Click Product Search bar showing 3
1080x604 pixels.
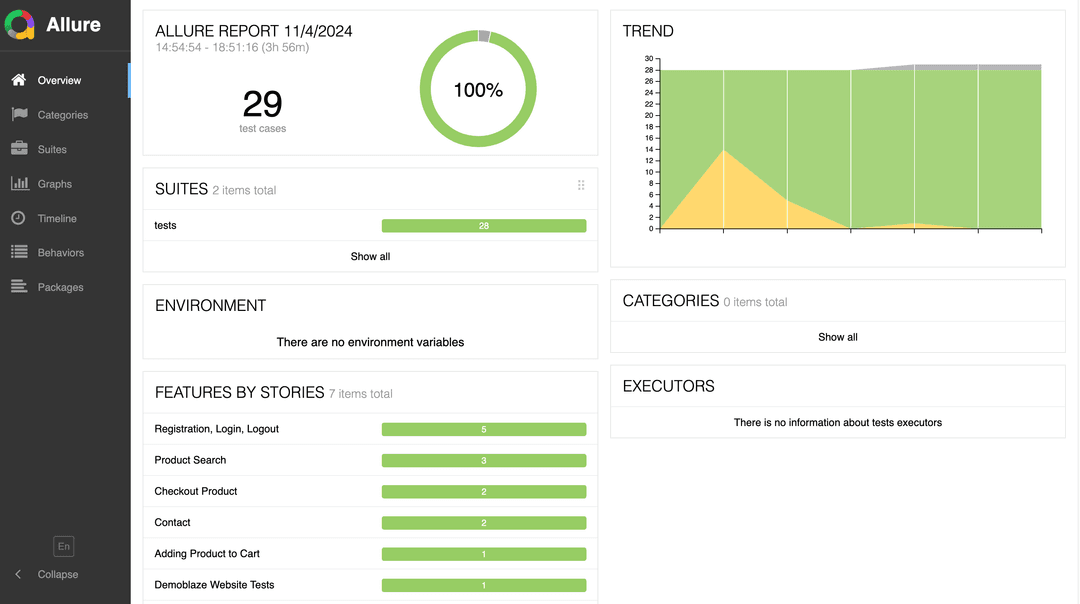click(484, 461)
